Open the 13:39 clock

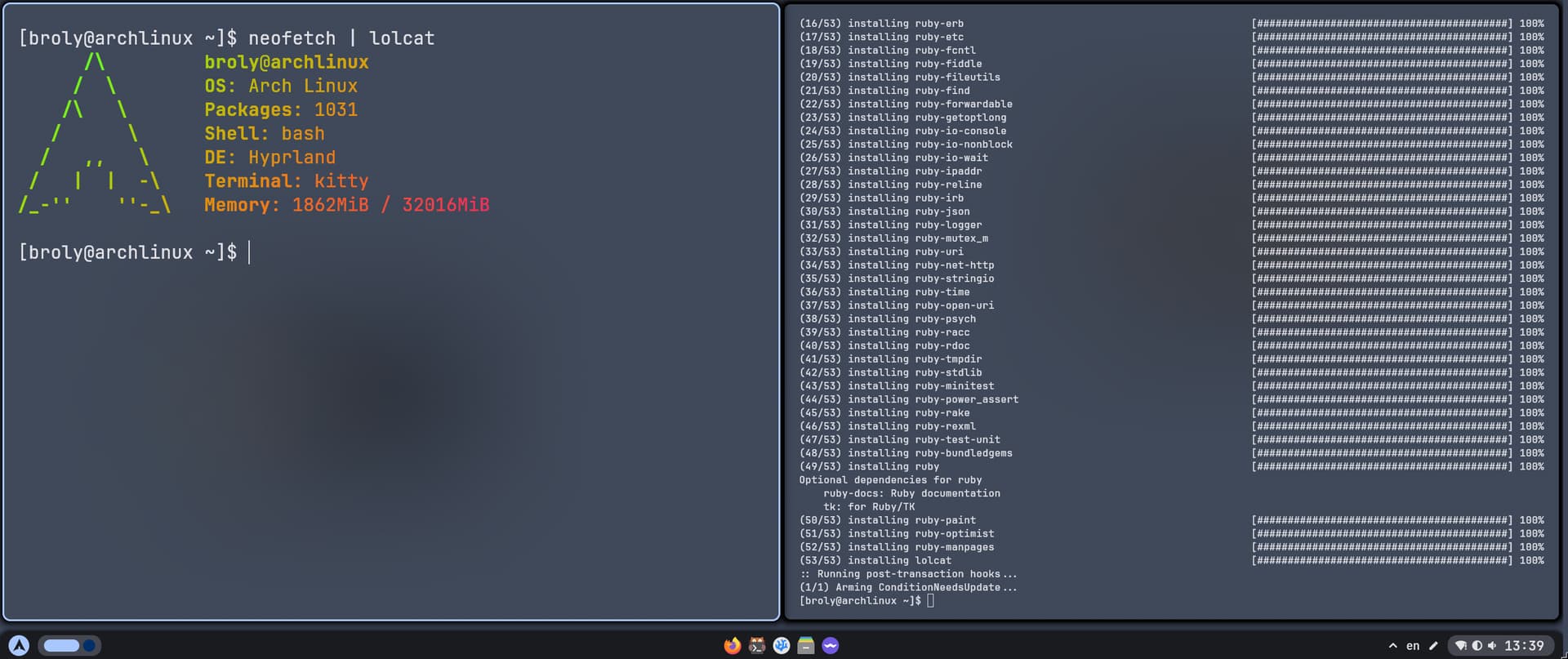pos(1524,646)
